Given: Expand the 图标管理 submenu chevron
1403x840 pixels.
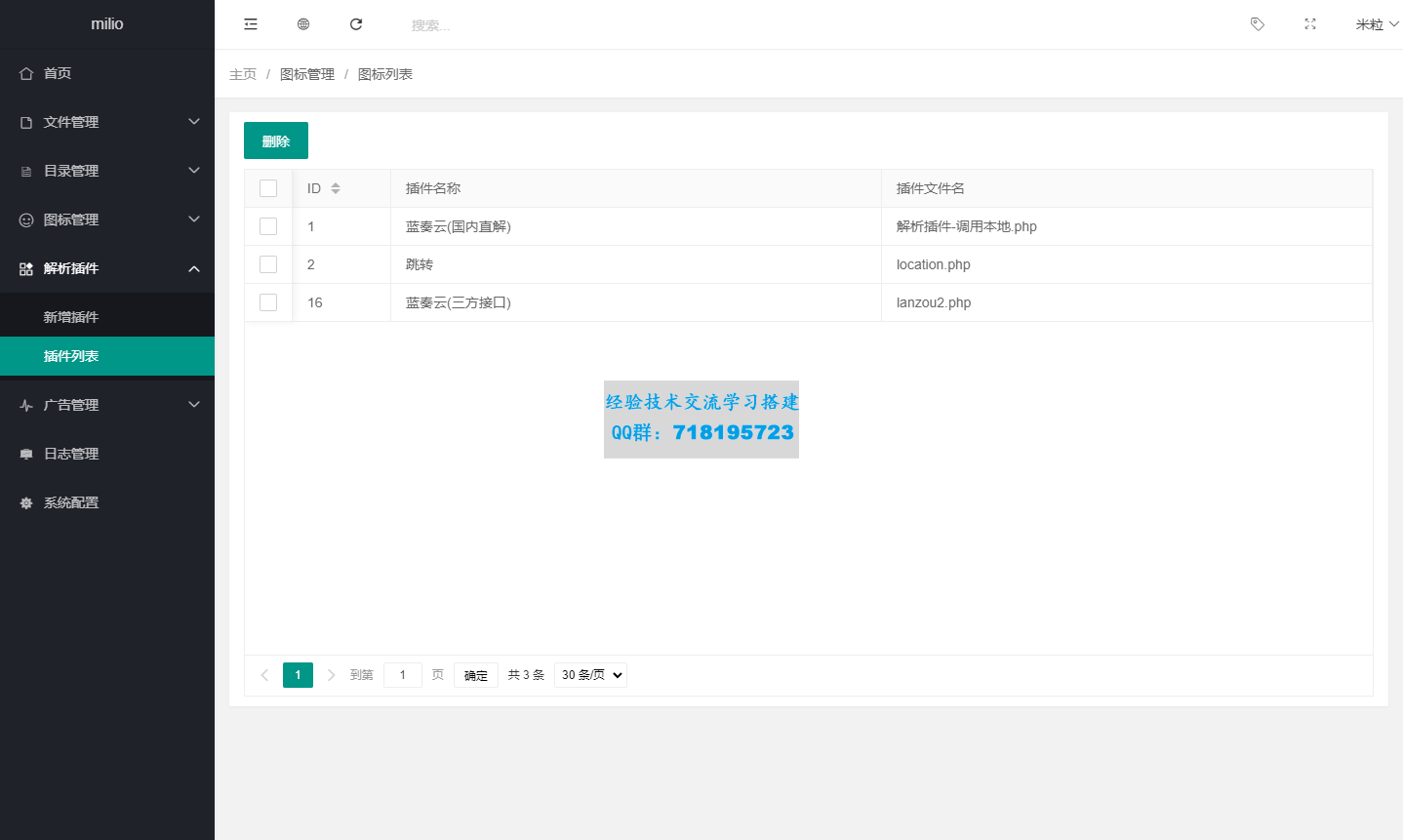Looking at the screenshot, I should (x=194, y=220).
